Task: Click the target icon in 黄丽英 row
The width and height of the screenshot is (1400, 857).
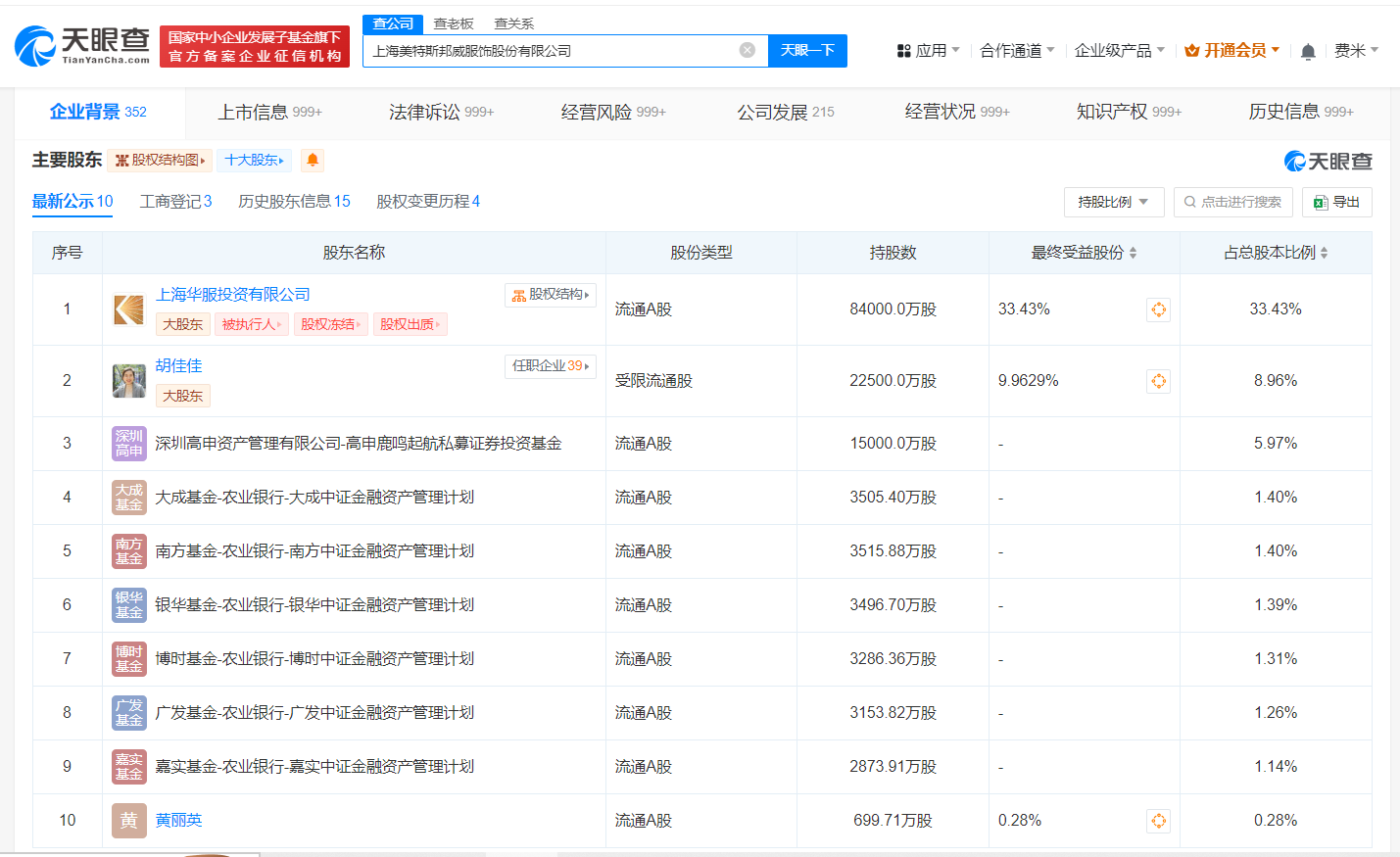Action: click(x=1158, y=821)
